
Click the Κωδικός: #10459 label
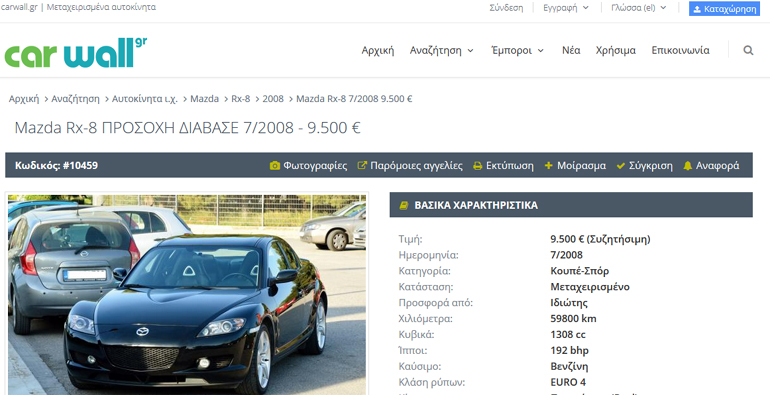56,166
